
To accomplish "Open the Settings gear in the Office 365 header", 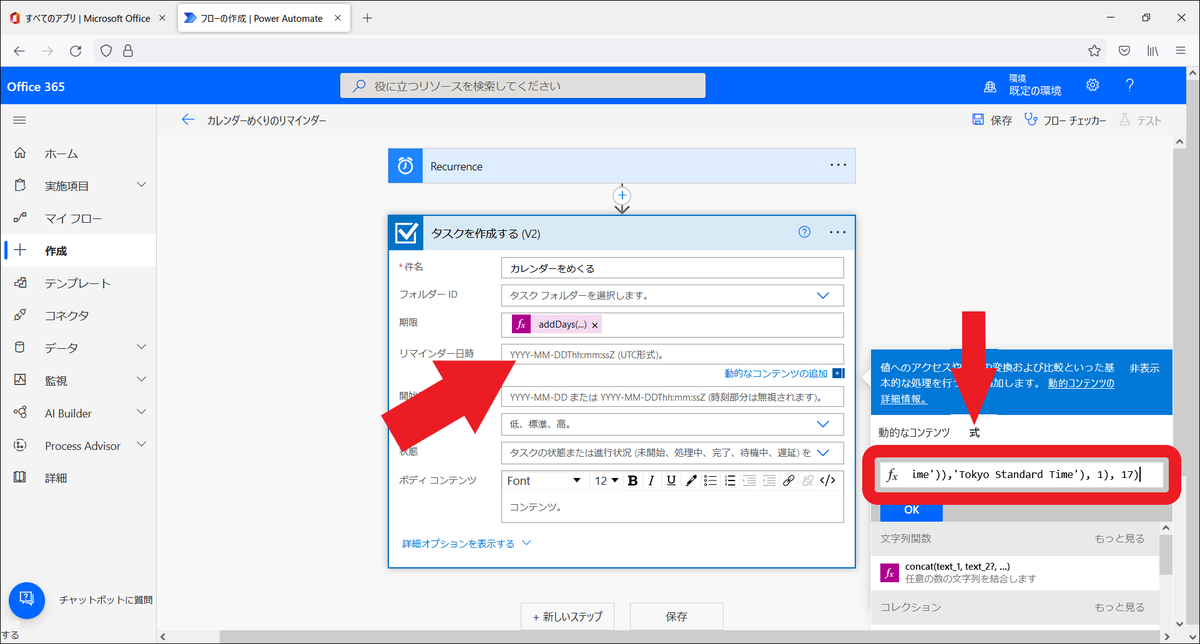I will pos(1093,85).
